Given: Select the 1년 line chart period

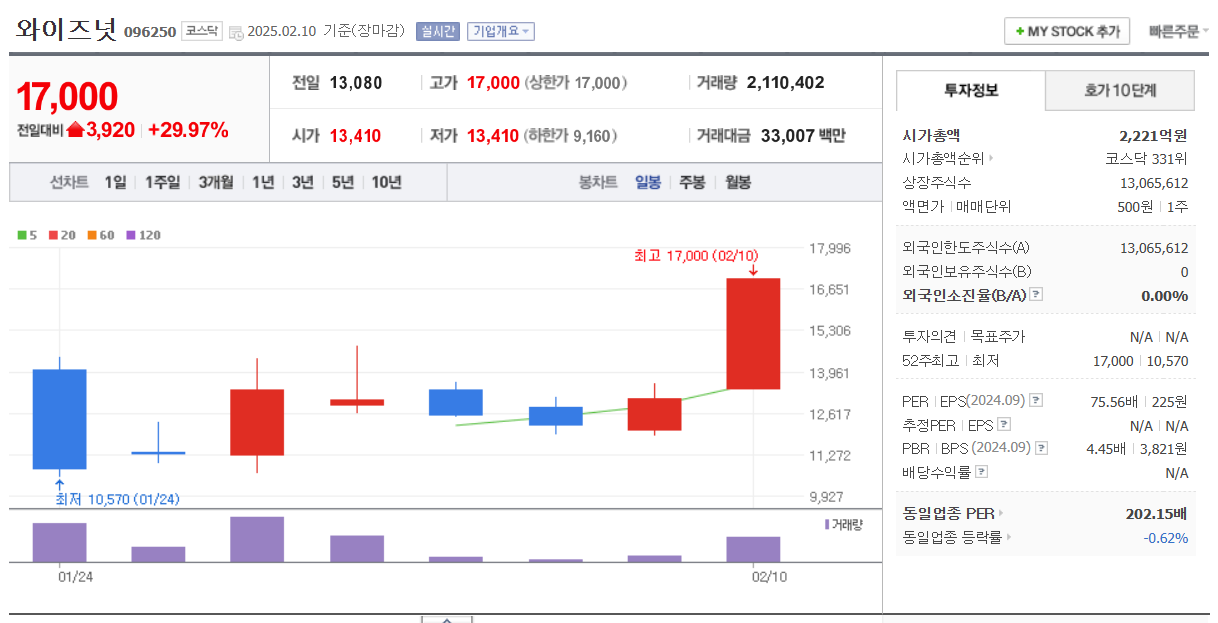Looking at the screenshot, I should 263,182.
